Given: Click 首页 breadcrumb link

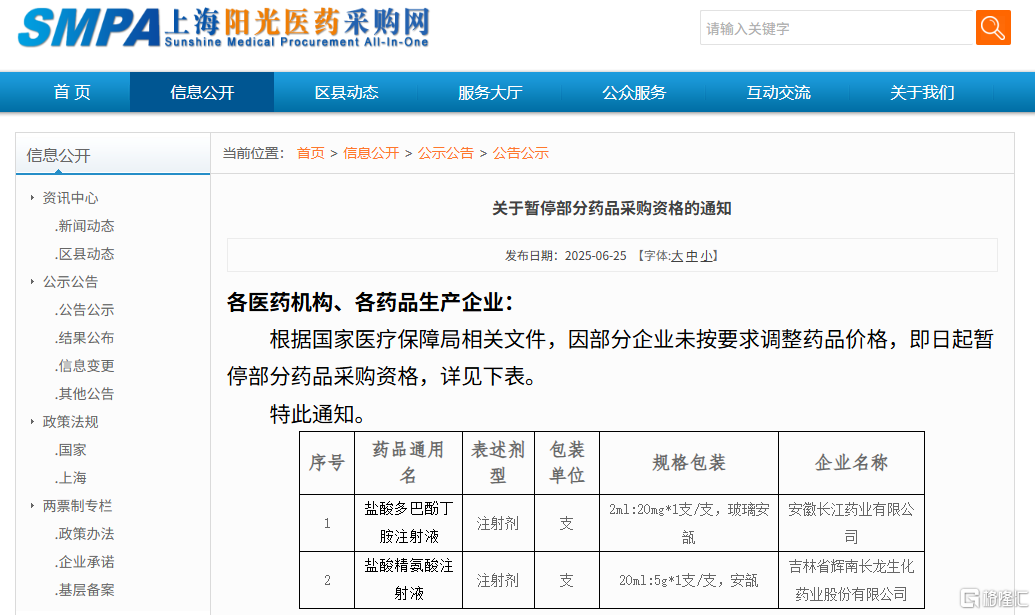Looking at the screenshot, I should pyautogui.click(x=310, y=153).
